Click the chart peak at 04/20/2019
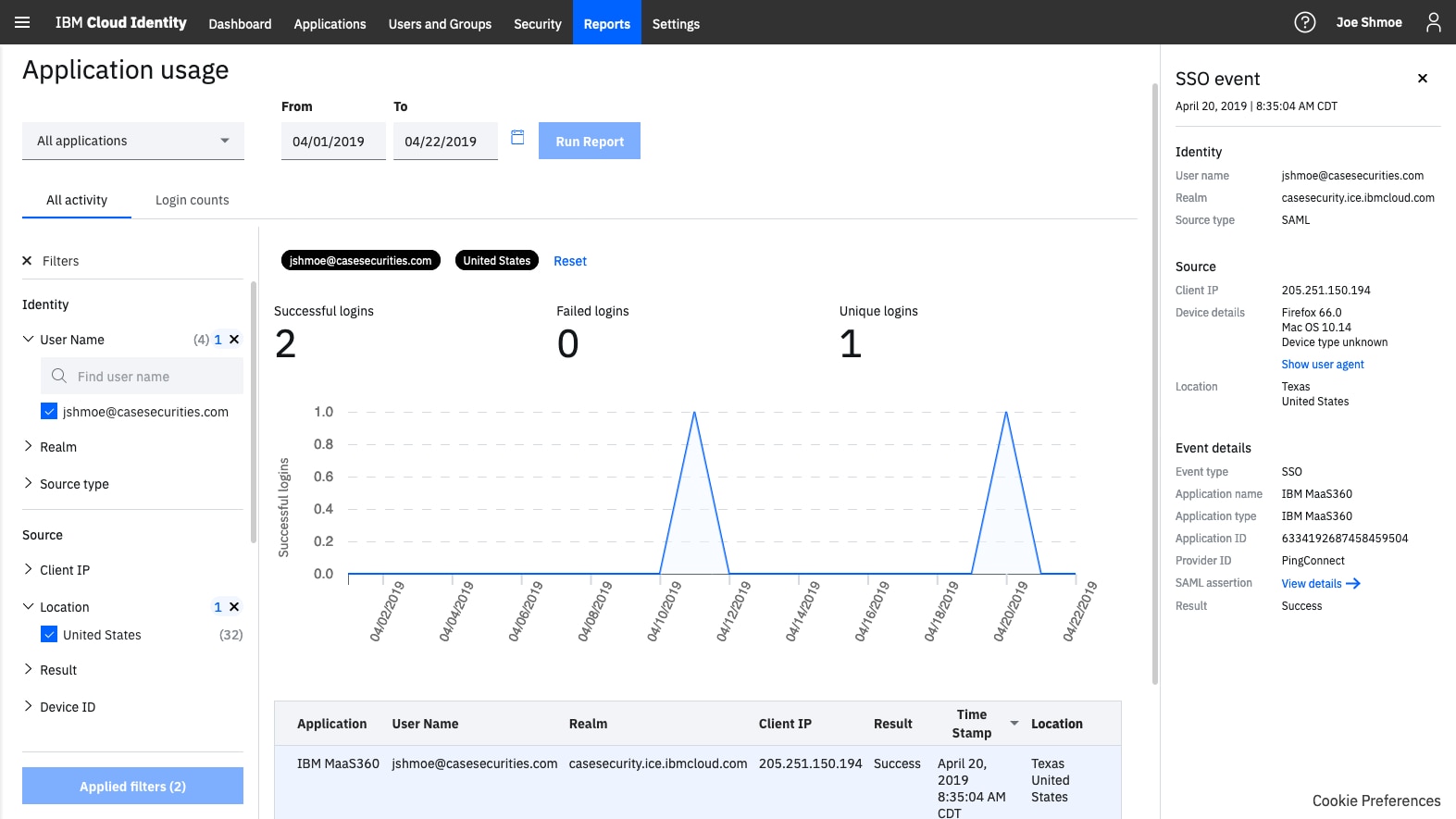 tap(1006, 413)
